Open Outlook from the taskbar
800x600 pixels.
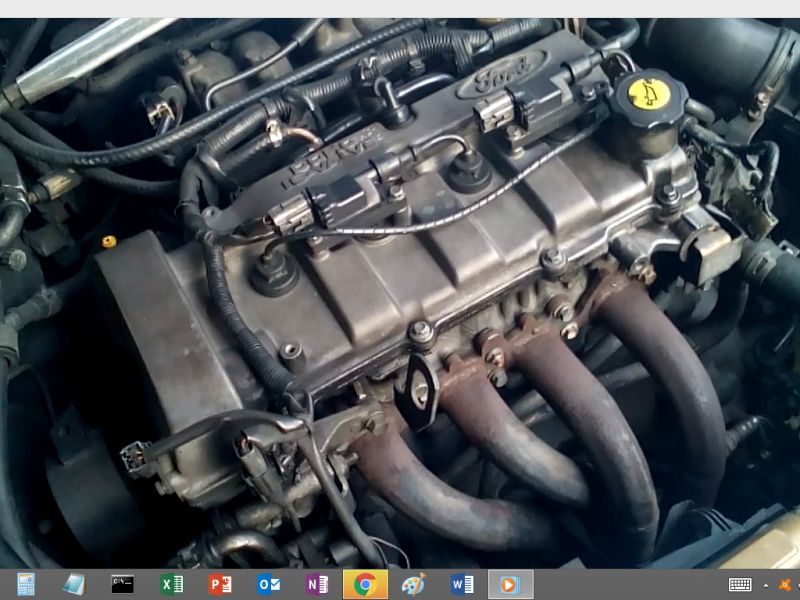[268, 584]
